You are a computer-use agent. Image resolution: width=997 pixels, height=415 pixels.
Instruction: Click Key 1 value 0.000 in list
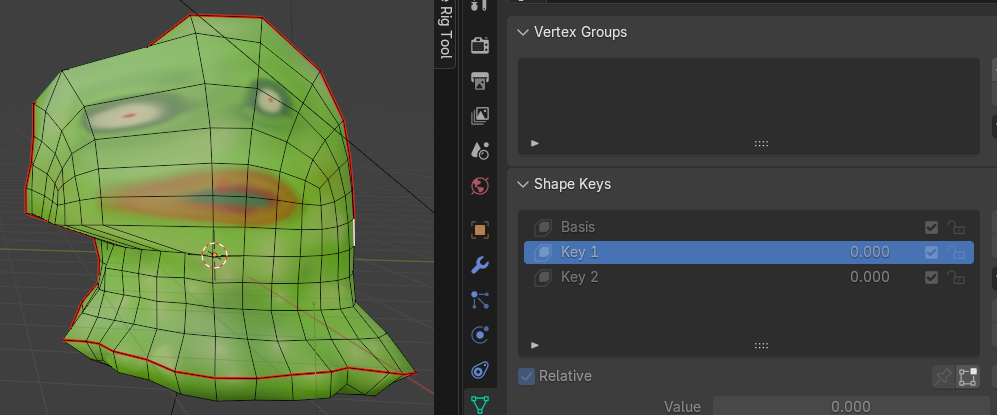click(x=870, y=252)
